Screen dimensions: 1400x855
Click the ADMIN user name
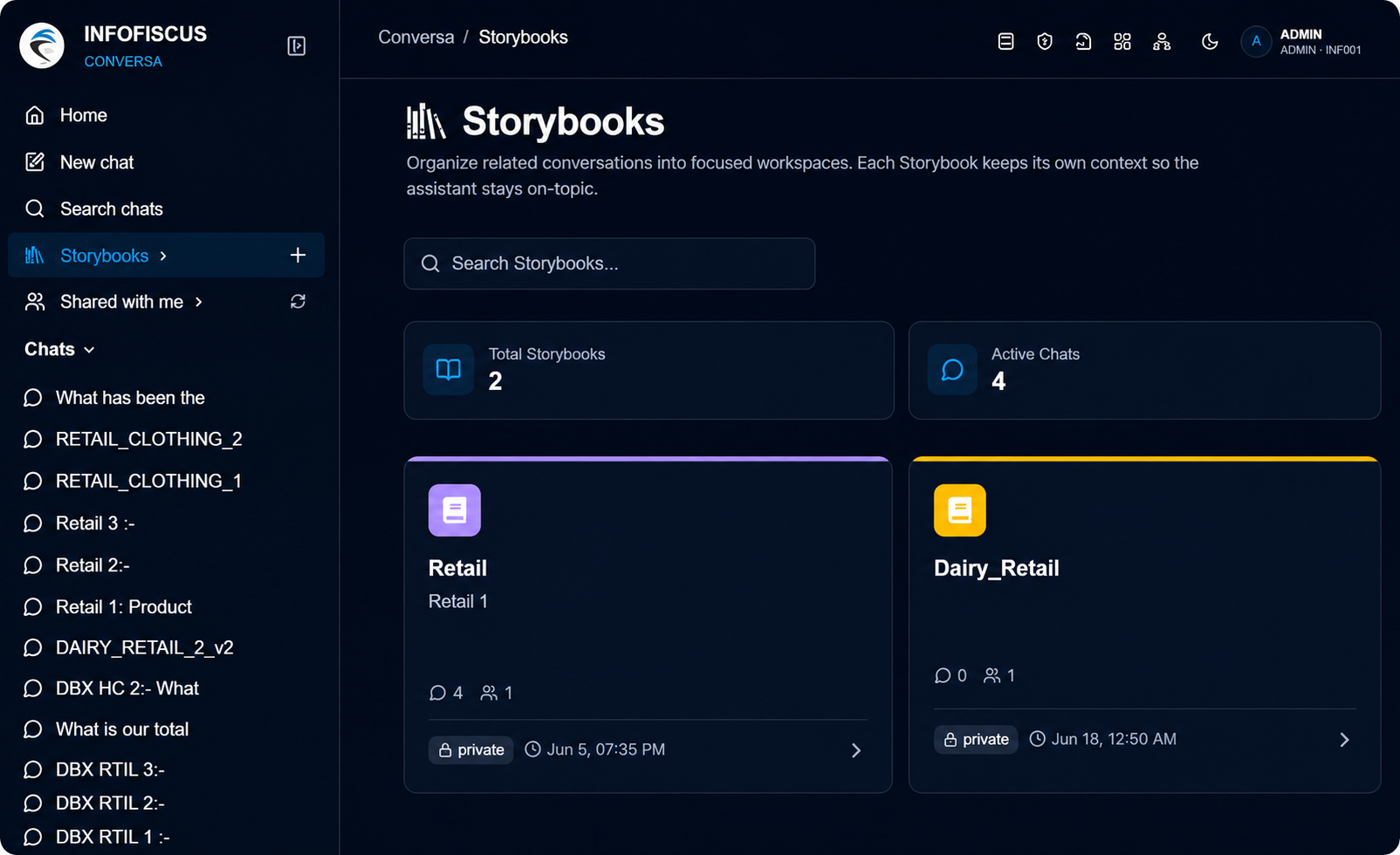pos(1300,34)
